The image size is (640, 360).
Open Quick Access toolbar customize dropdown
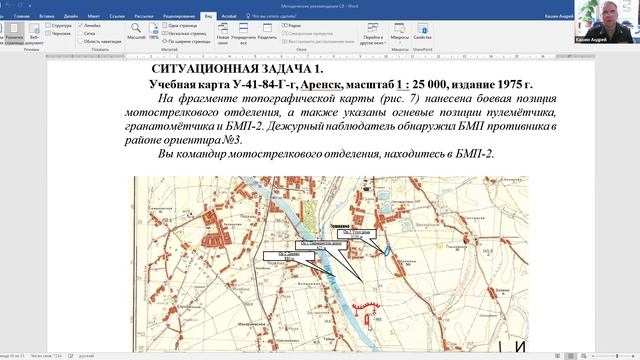point(30,6)
